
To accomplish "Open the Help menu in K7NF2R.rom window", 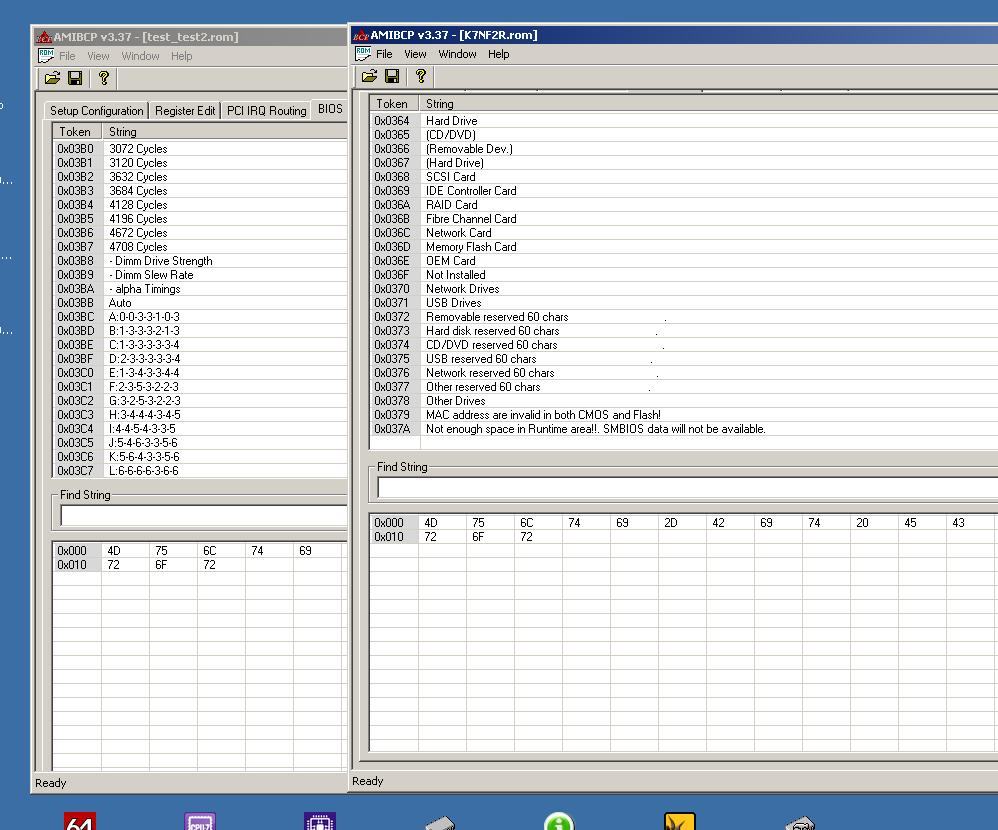I will tap(498, 54).
